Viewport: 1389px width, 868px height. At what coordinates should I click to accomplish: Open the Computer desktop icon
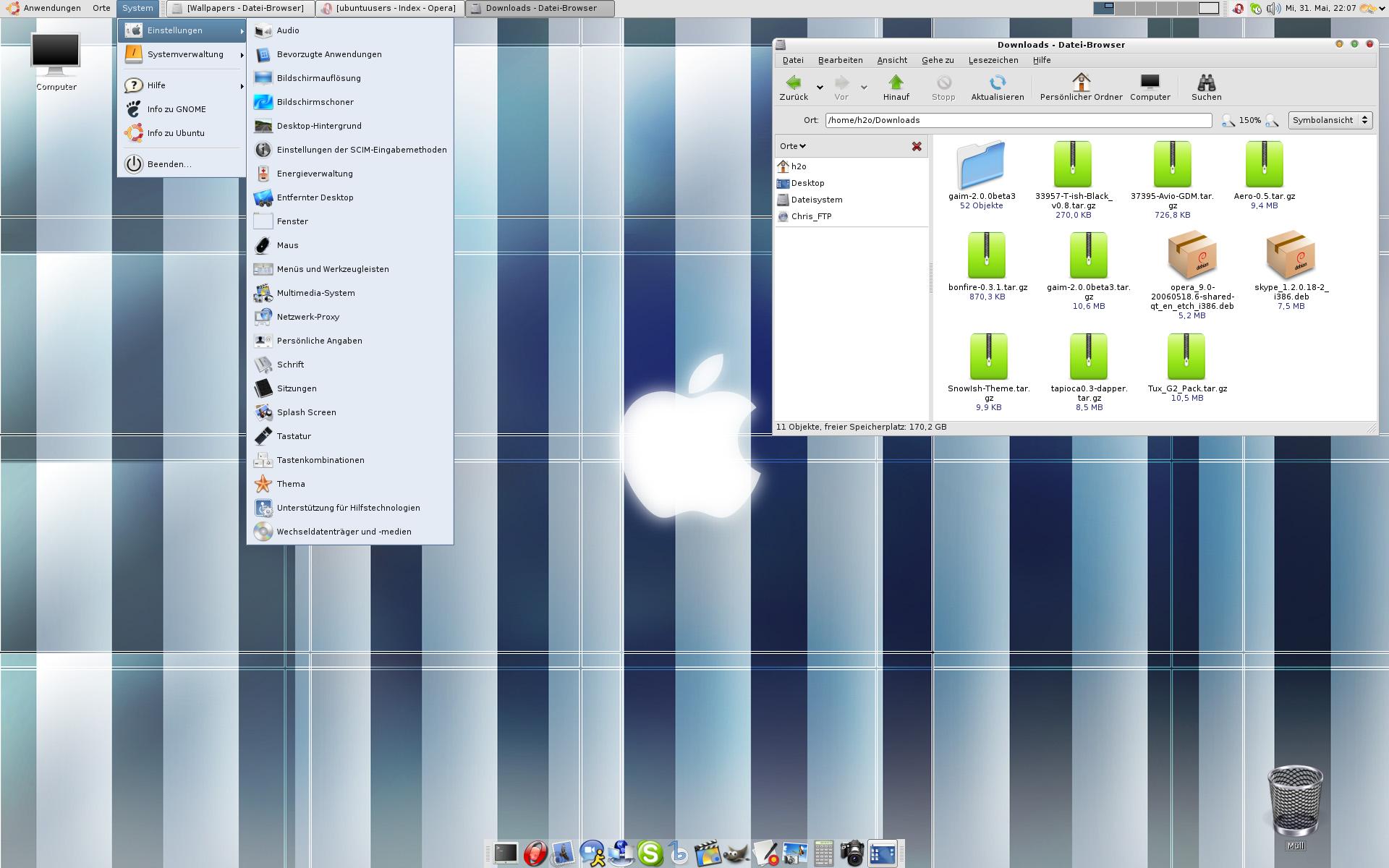[x=56, y=61]
